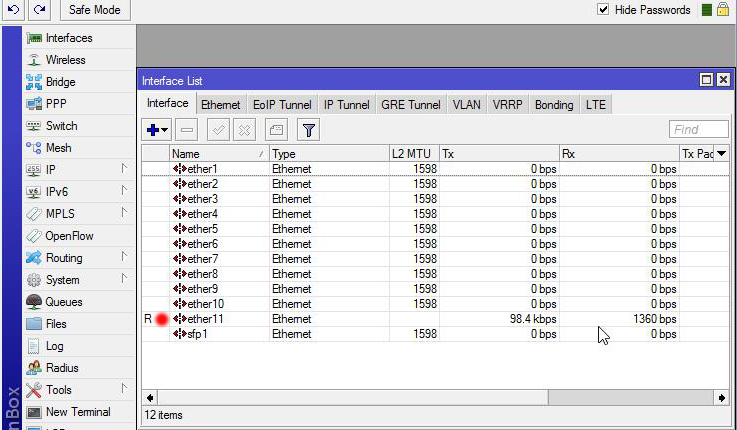
Task: Select the ether11 interface row
Action: point(435,319)
